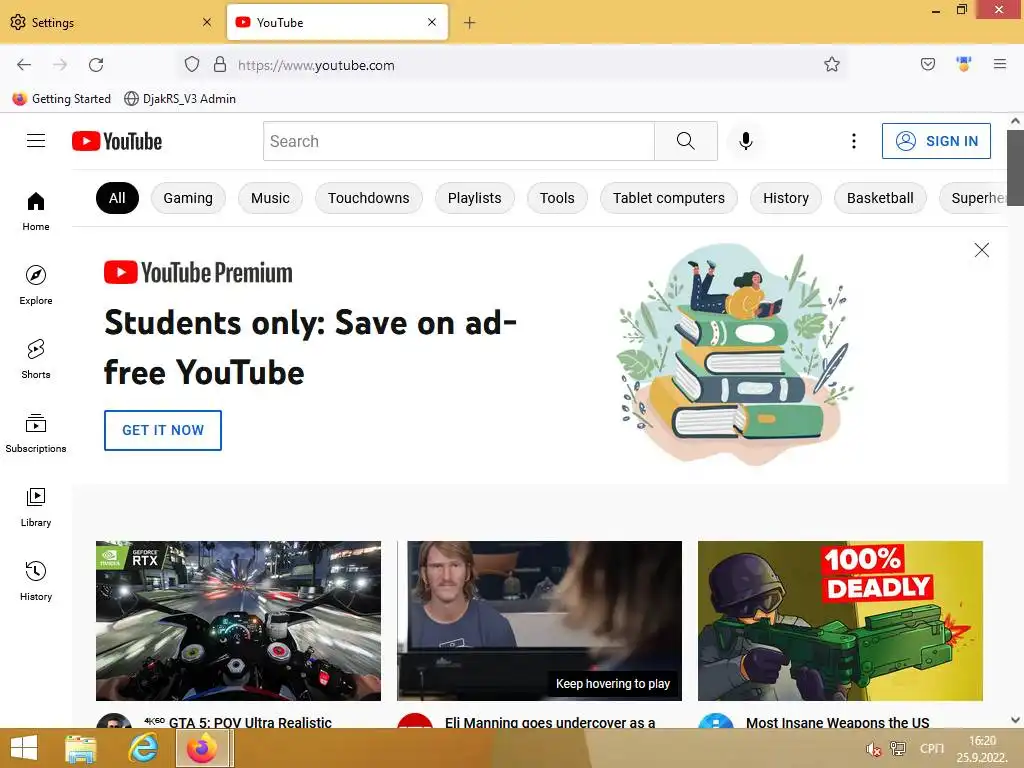Close the Settings tab
Viewport: 1024px width, 768px height.
tap(207, 22)
